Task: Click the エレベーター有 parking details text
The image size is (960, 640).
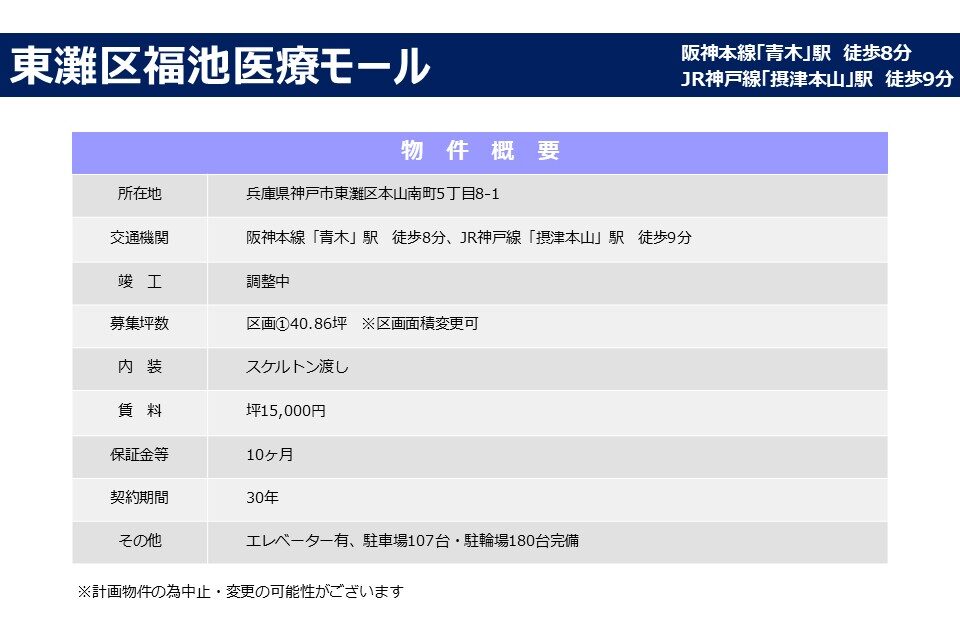Action: coord(412,541)
